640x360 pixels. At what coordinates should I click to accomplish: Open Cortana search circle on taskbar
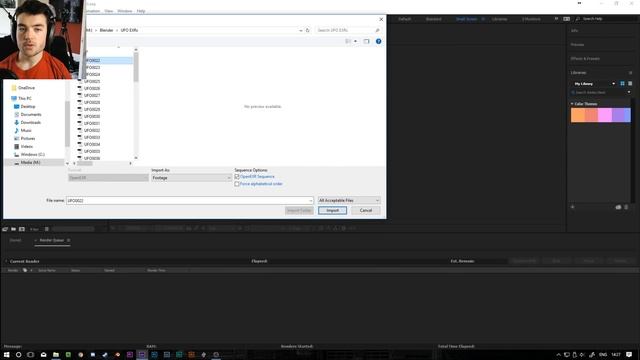[18, 354]
